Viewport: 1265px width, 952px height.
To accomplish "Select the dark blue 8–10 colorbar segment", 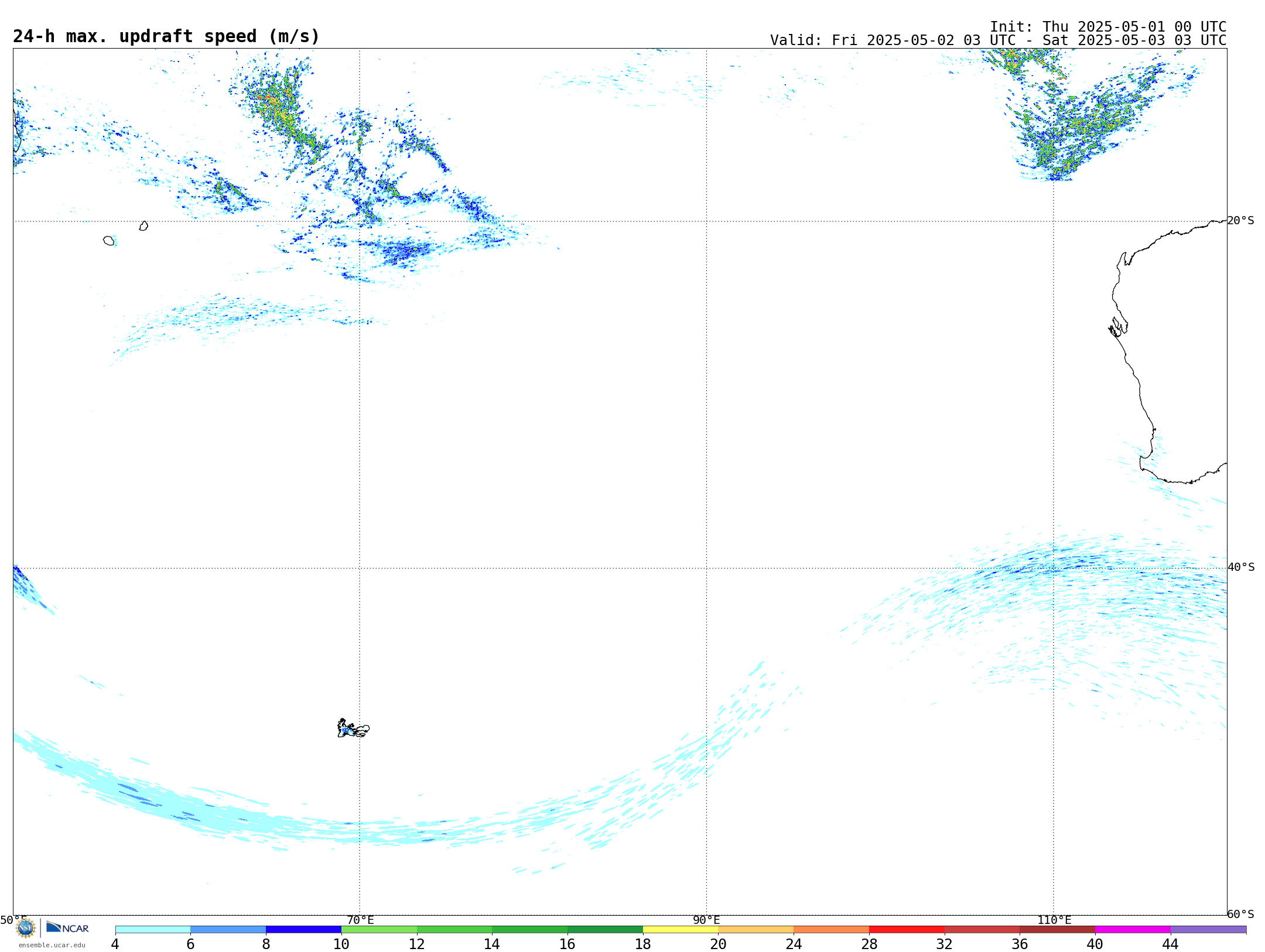I will click(x=303, y=930).
